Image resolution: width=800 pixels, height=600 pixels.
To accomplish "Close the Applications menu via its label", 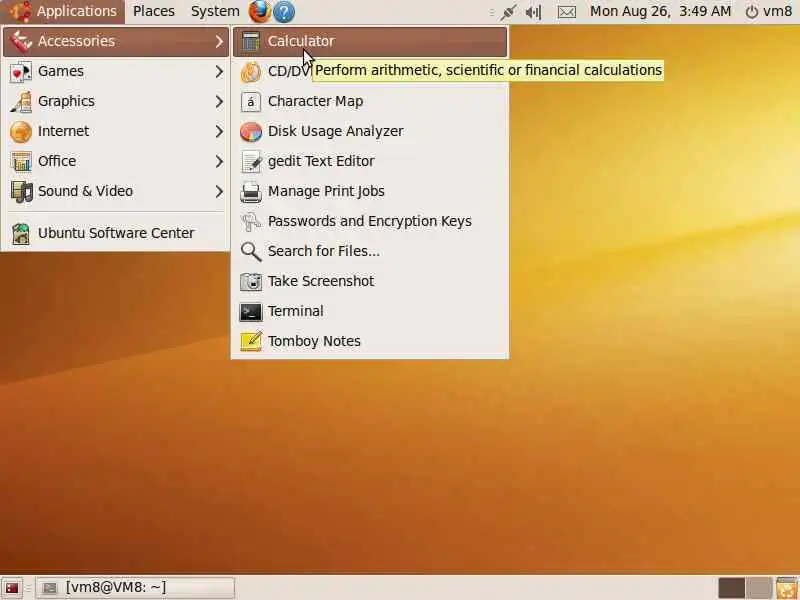I will click(77, 11).
